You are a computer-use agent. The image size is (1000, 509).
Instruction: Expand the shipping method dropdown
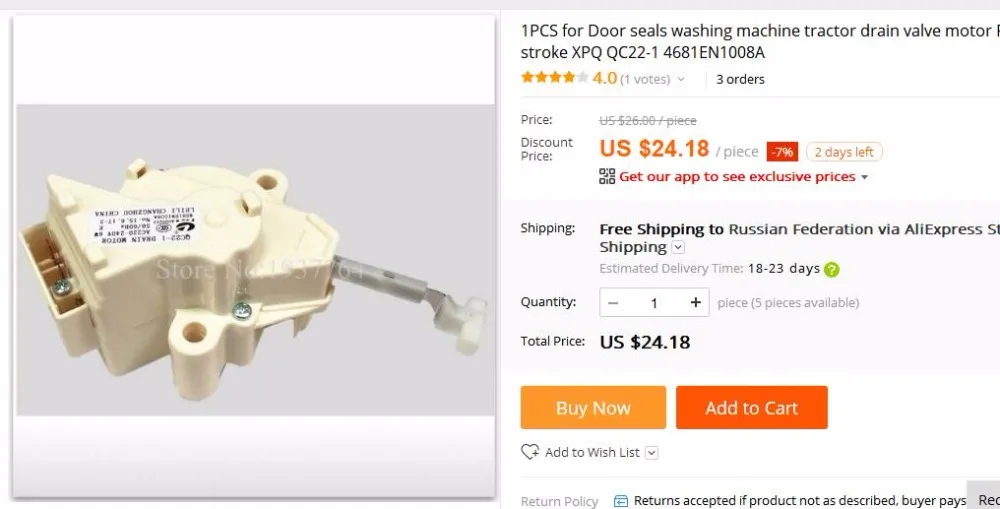[x=679, y=247]
